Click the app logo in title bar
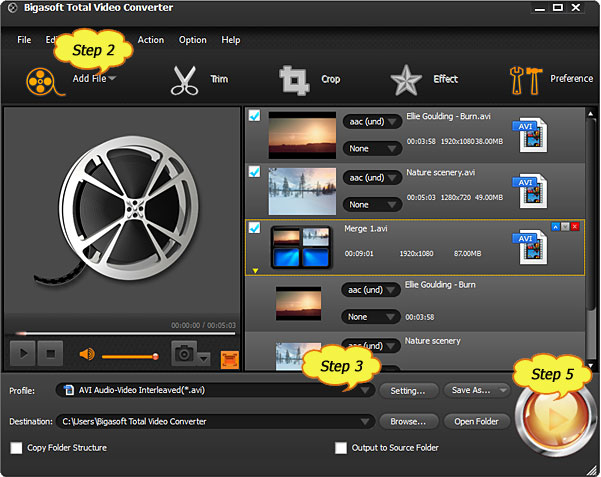Viewport: 601px width, 477px height. pyautogui.click(x=12, y=8)
